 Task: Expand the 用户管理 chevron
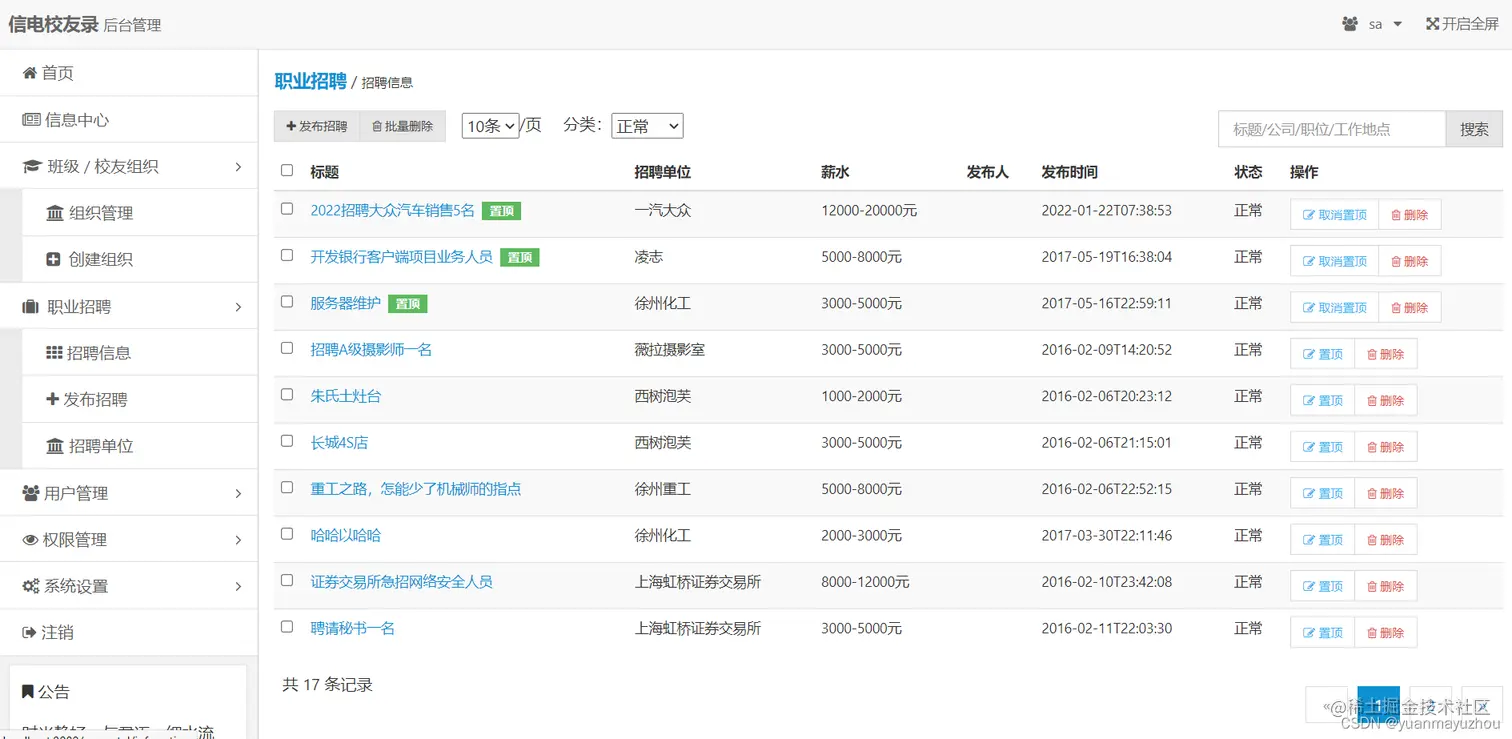point(238,493)
